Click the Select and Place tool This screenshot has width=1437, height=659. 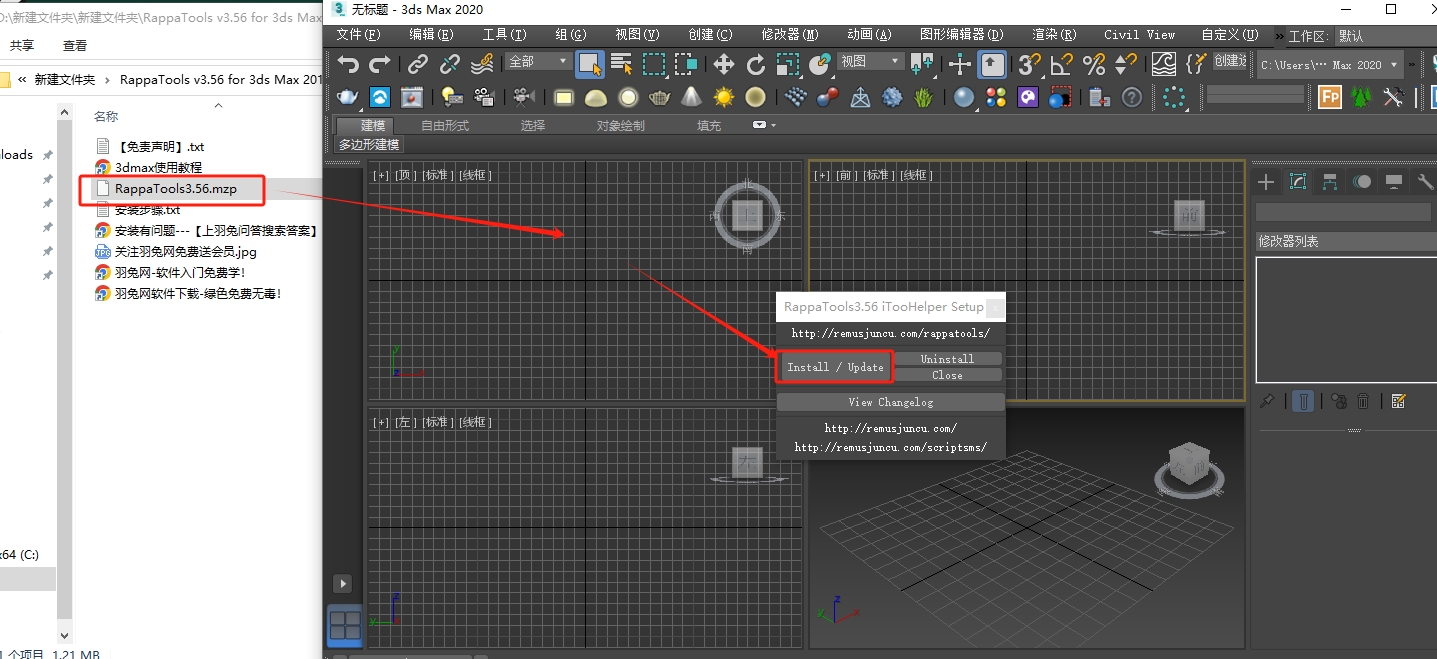[x=819, y=65]
